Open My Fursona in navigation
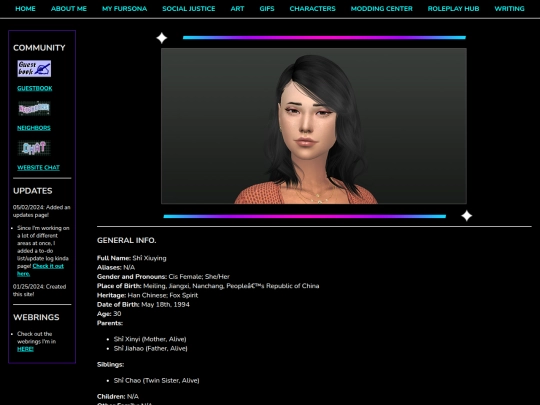Screen dimensions: 540x405 pos(125,9)
